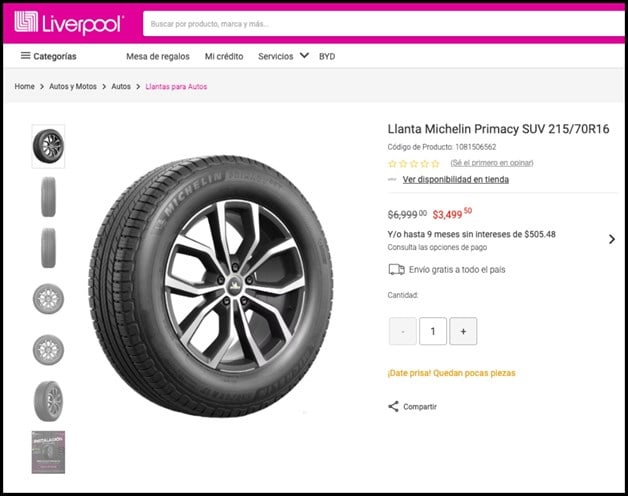Click Sé el primero en opinar link
Image resolution: width=628 pixels, height=496 pixels.
491,163
